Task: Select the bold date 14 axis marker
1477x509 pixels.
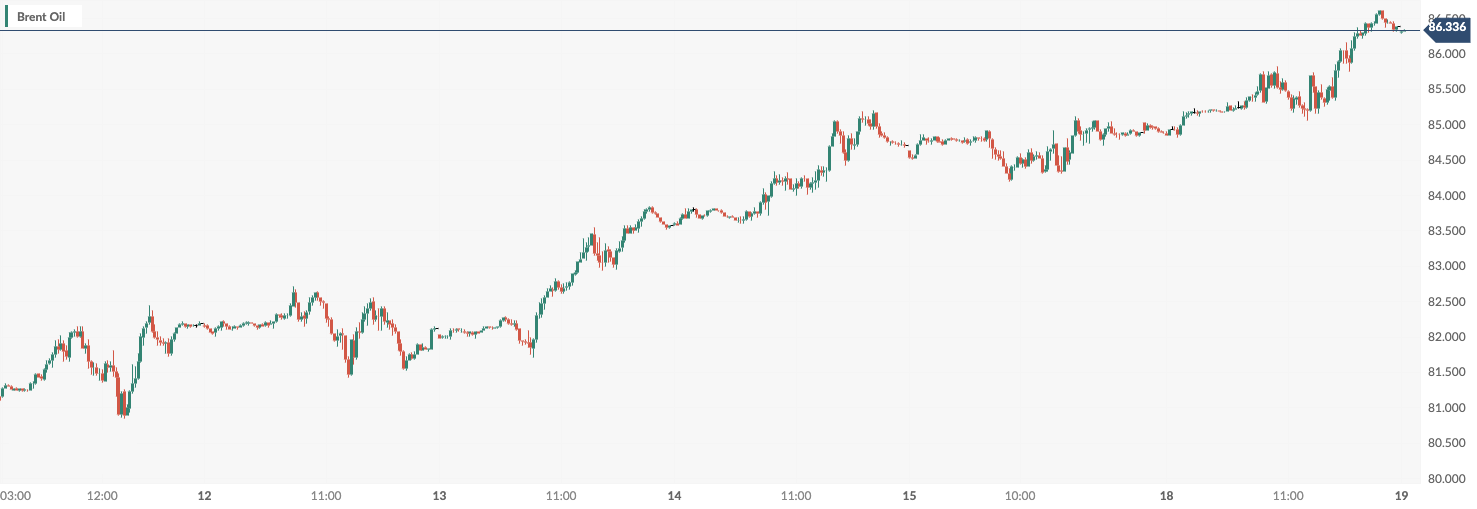Action: 674,496
